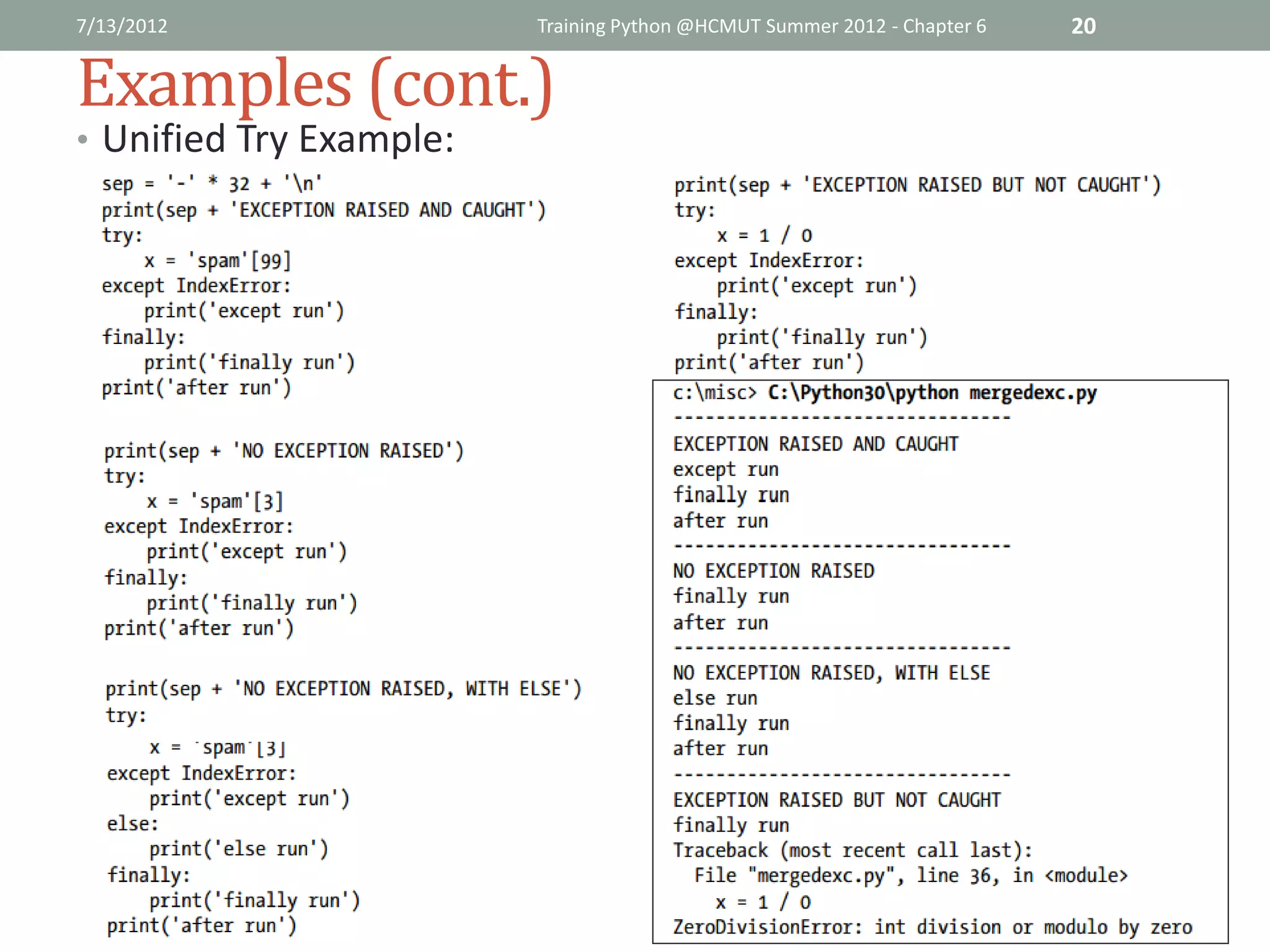Image resolution: width=1270 pixels, height=952 pixels.
Task: Select the 'else:' keyword line in the code
Action: click(x=133, y=824)
